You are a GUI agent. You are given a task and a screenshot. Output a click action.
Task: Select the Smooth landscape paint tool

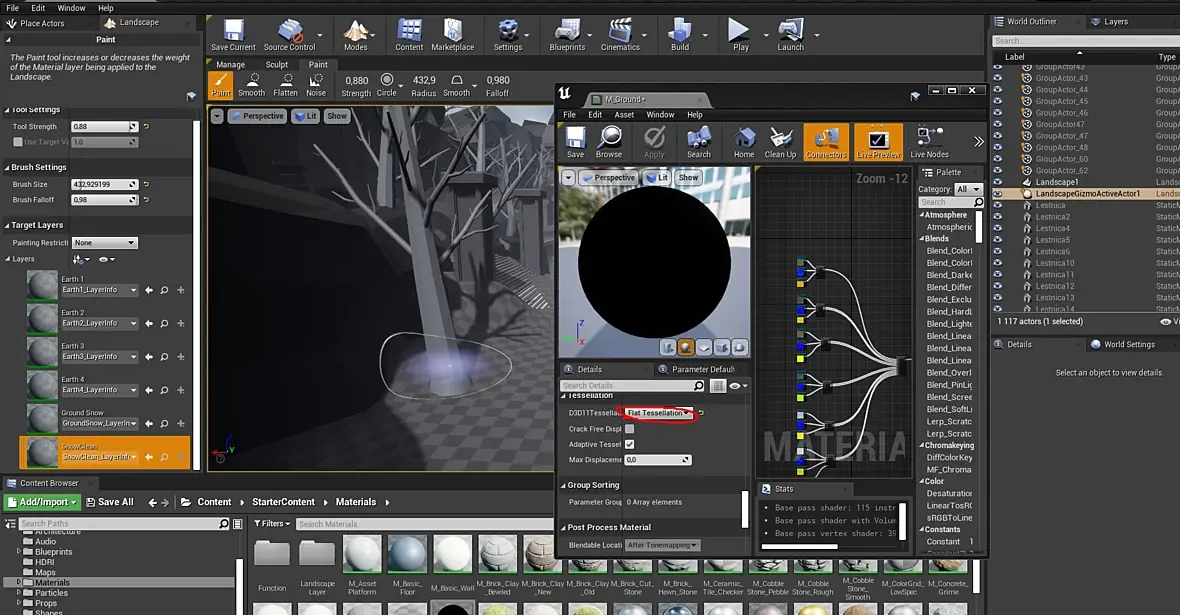point(252,85)
